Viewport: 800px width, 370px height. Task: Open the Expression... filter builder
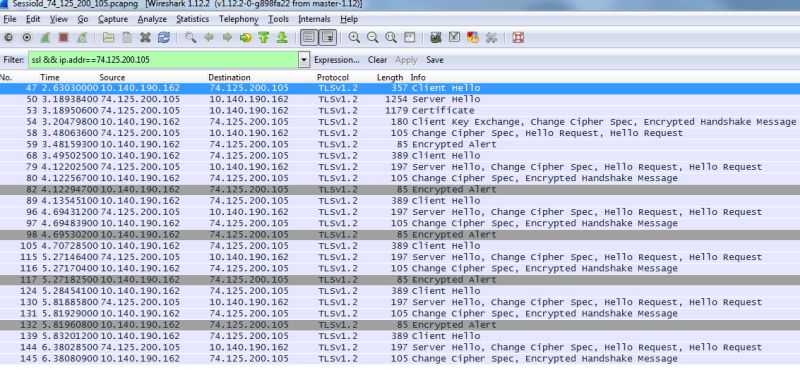click(x=337, y=60)
